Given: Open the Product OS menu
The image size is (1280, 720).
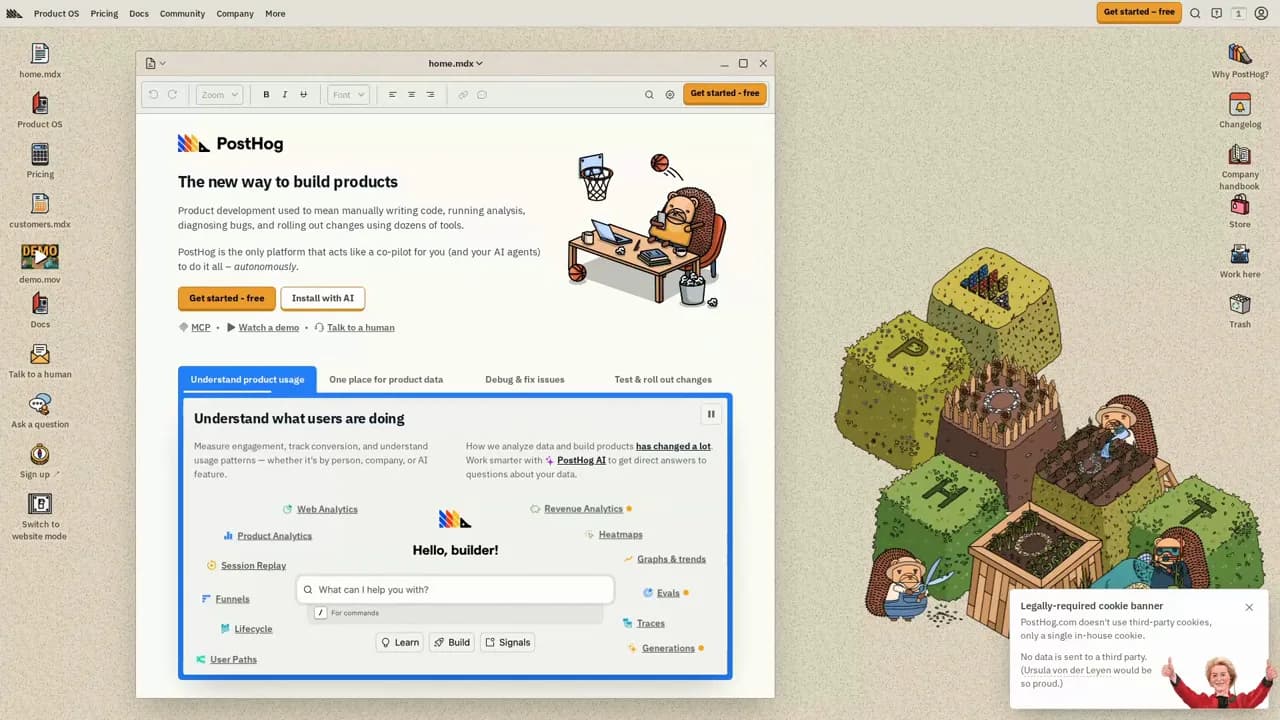Looking at the screenshot, I should point(56,14).
